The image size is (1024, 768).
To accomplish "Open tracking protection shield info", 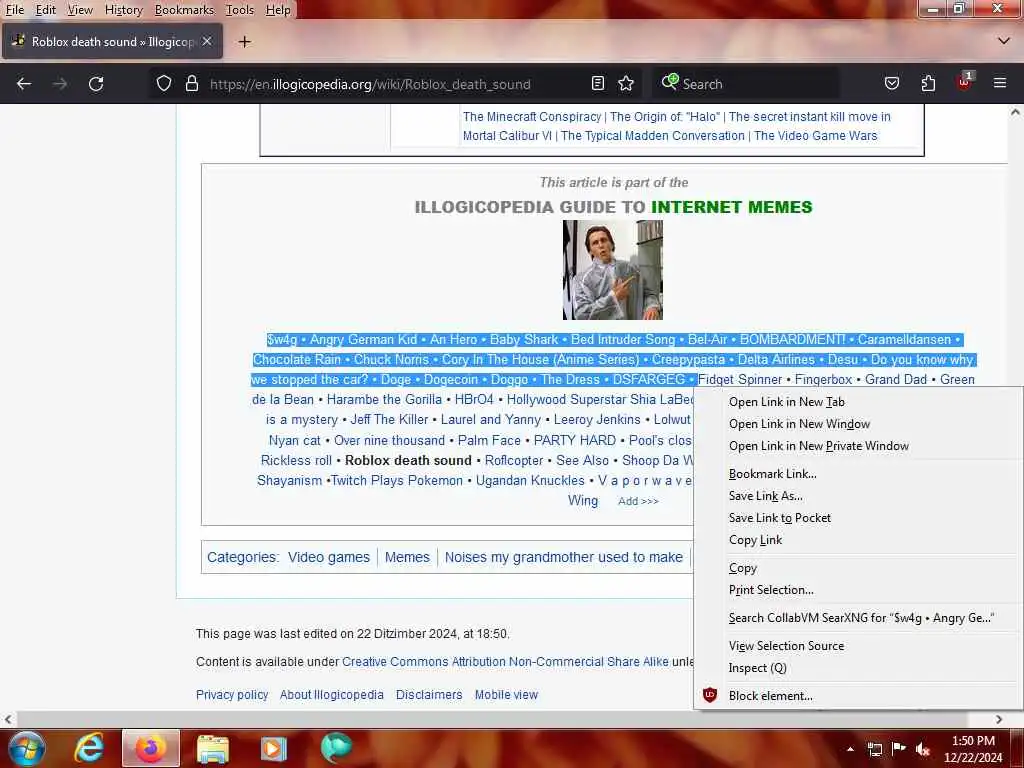I will 164,84.
